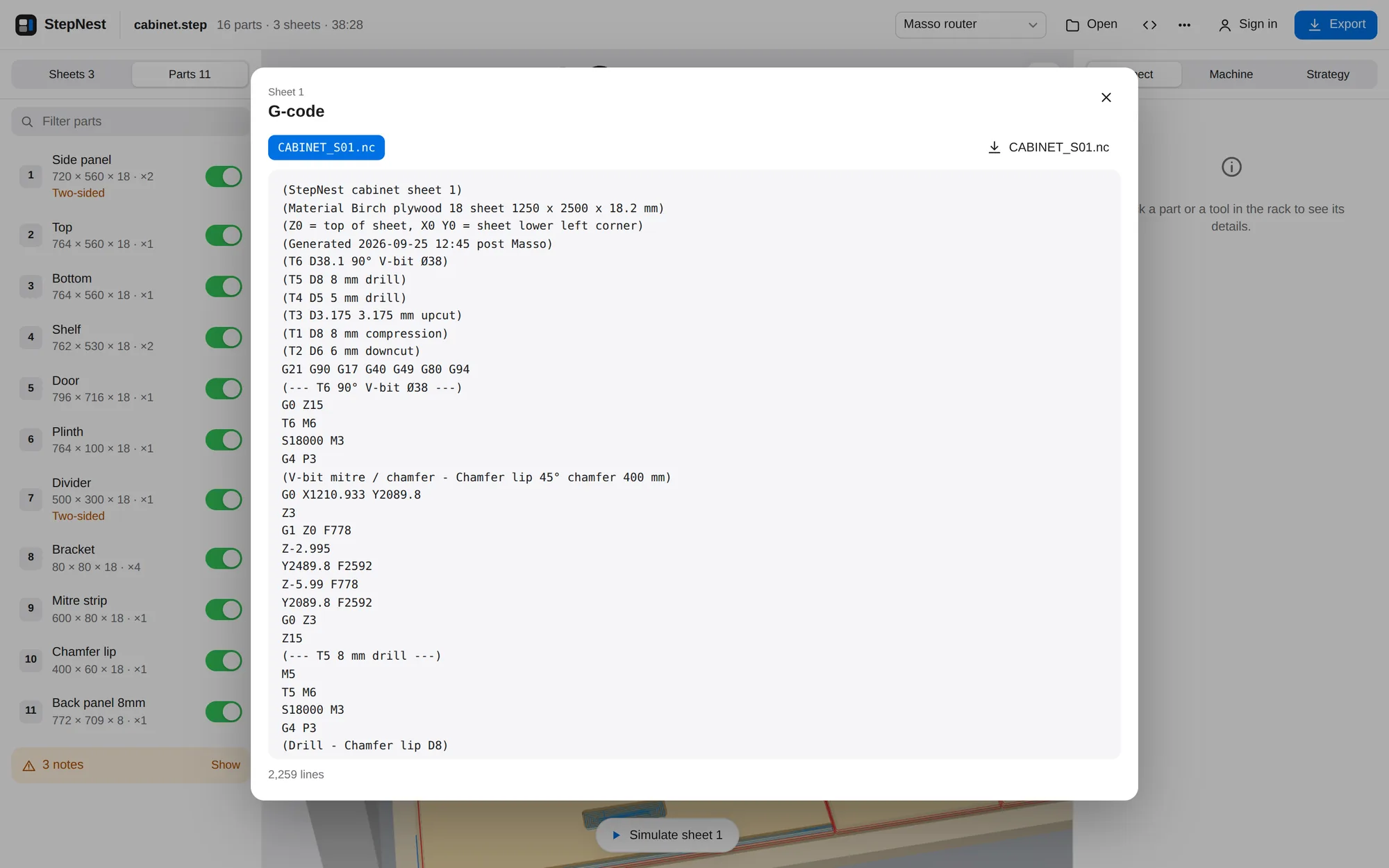
Task: Open the Machine tab
Action: tap(1231, 74)
